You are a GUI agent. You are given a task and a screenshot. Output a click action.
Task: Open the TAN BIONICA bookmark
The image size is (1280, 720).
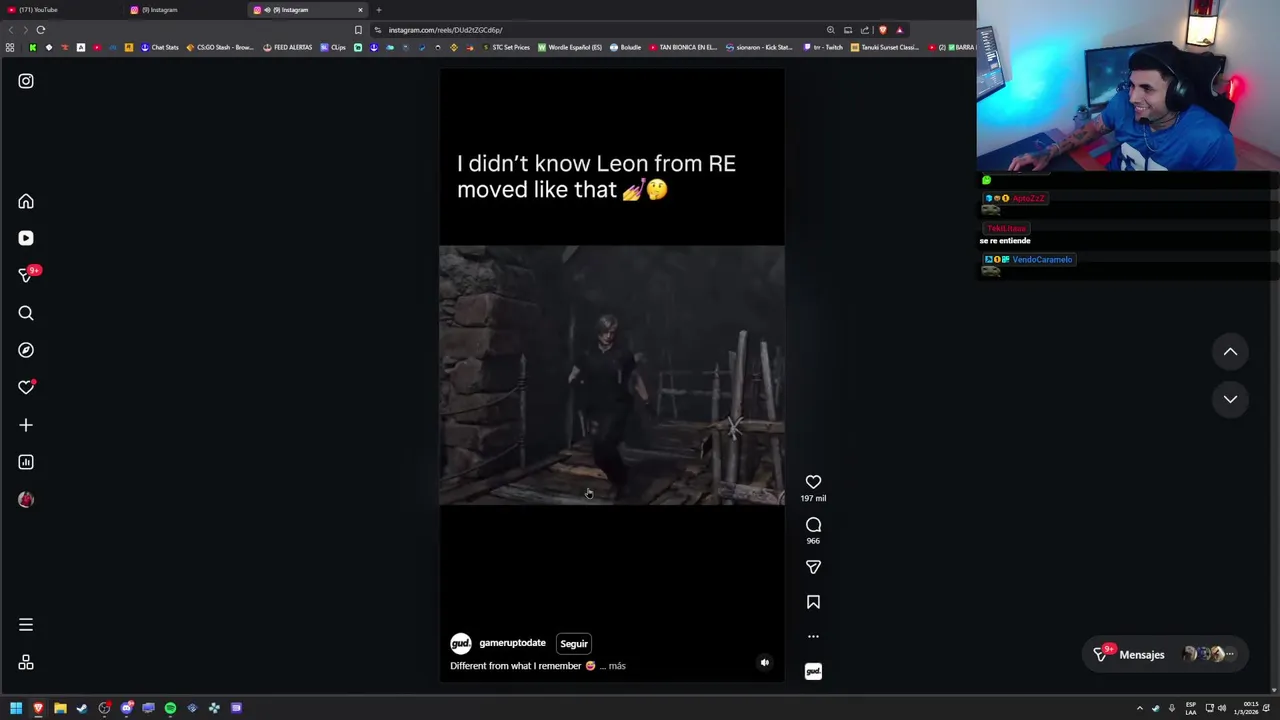[x=683, y=47]
